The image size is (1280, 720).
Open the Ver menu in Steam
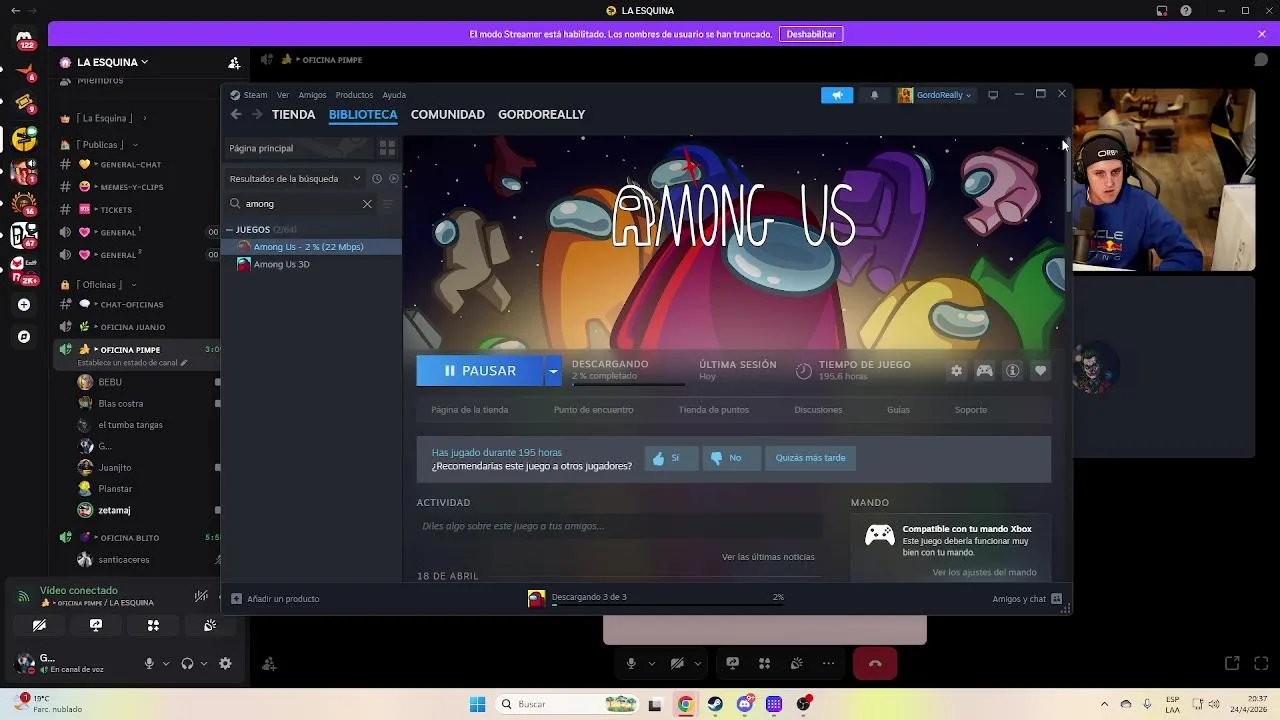[283, 95]
